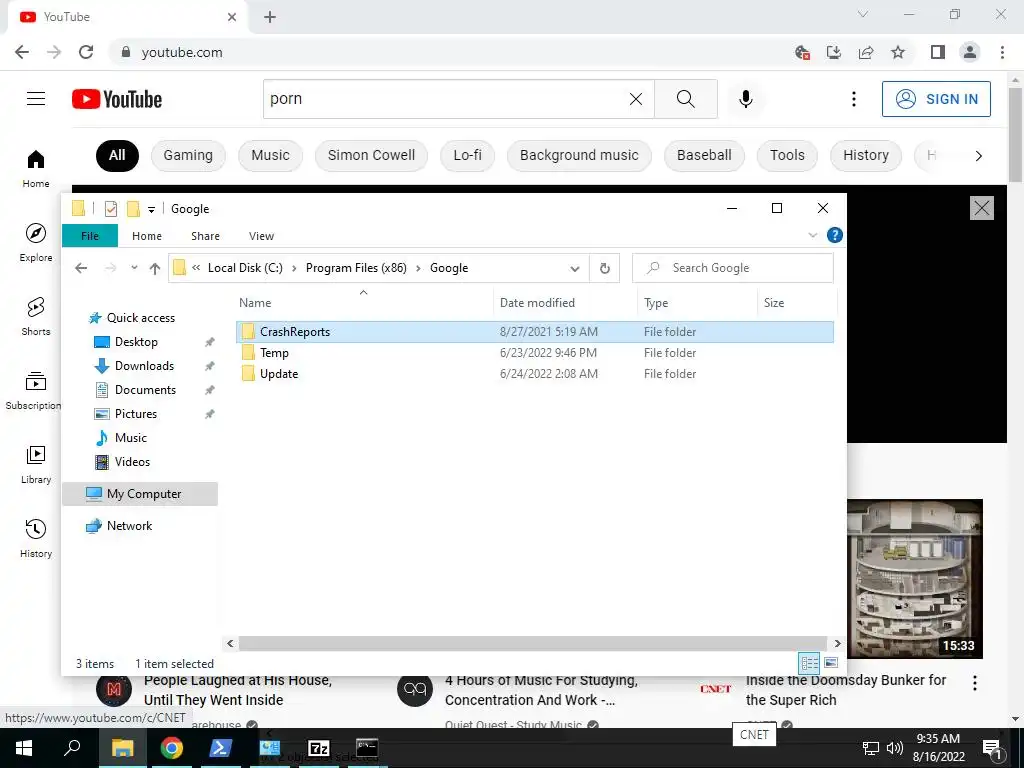Go back in the Chrome browser
Image resolution: width=1024 pixels, height=768 pixels.
pyautogui.click(x=22, y=52)
